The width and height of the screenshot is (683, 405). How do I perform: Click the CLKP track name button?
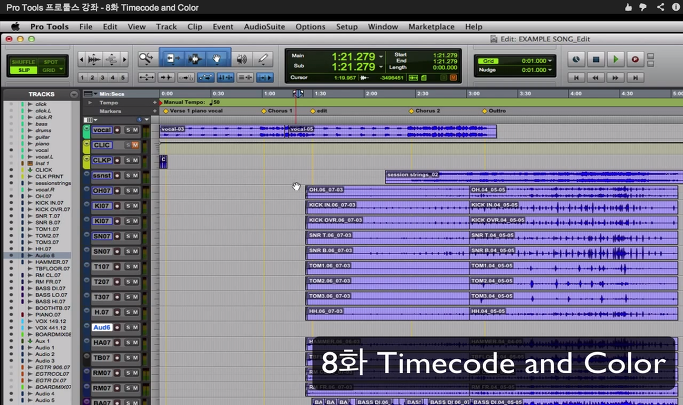(102, 160)
